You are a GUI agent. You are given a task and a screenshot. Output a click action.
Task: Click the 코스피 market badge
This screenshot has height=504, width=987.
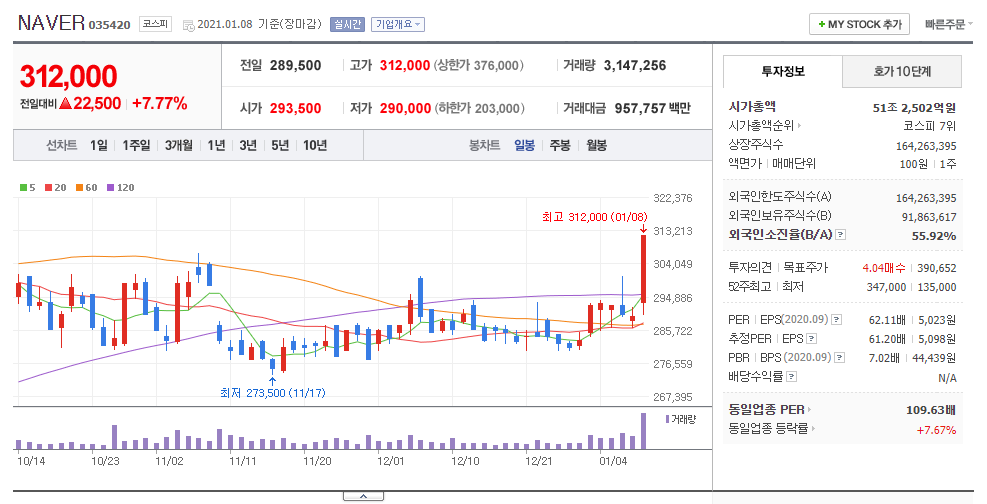[x=155, y=25]
